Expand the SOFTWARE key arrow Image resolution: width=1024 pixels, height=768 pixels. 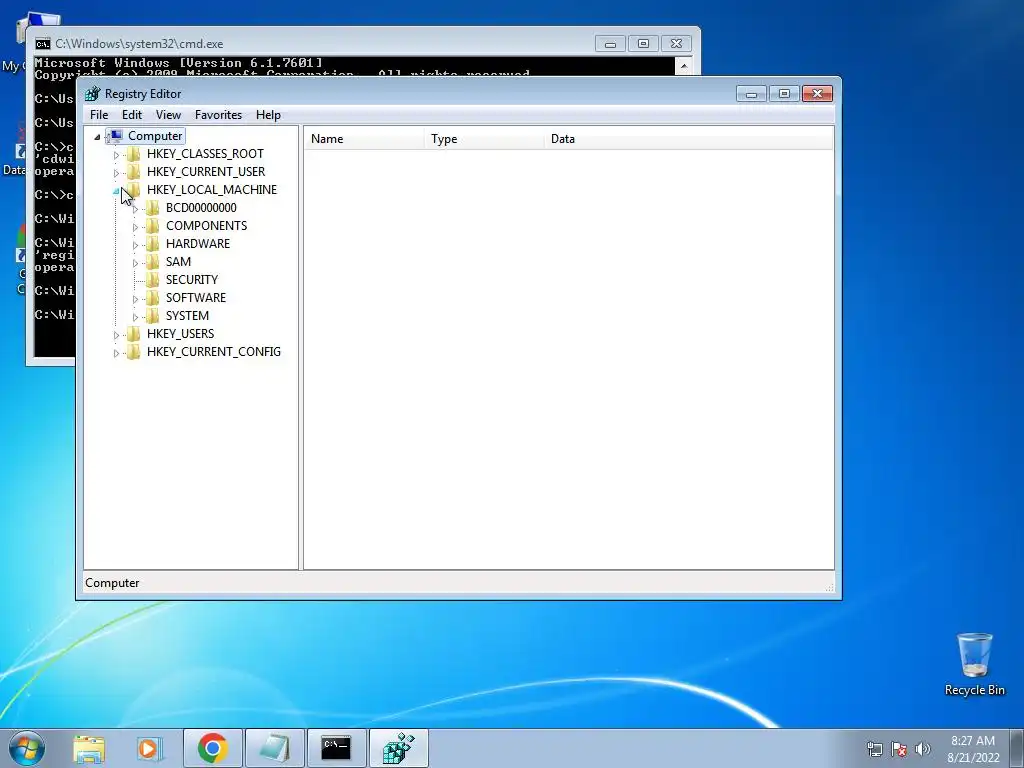click(x=135, y=299)
